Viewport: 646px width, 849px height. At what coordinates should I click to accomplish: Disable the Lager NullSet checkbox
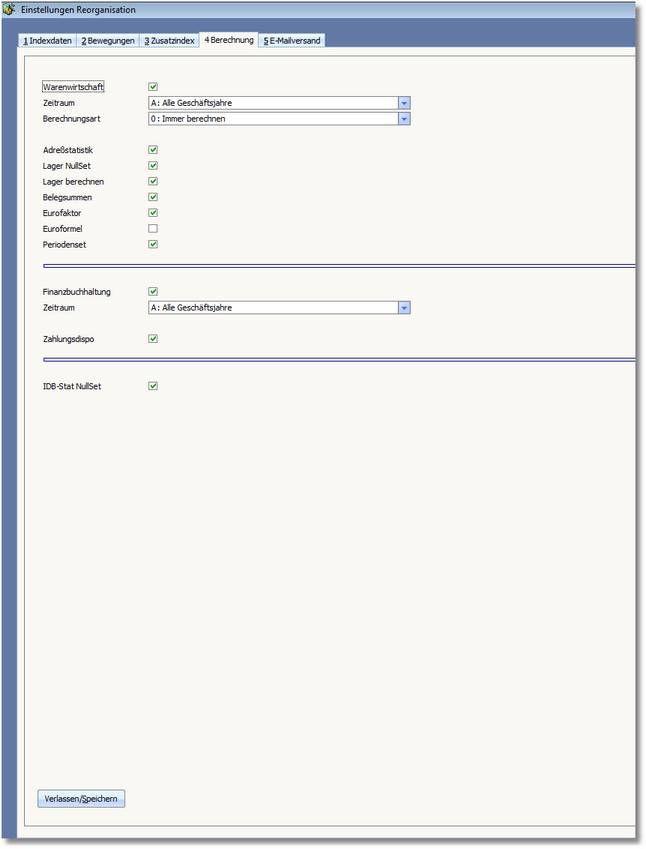tap(153, 166)
